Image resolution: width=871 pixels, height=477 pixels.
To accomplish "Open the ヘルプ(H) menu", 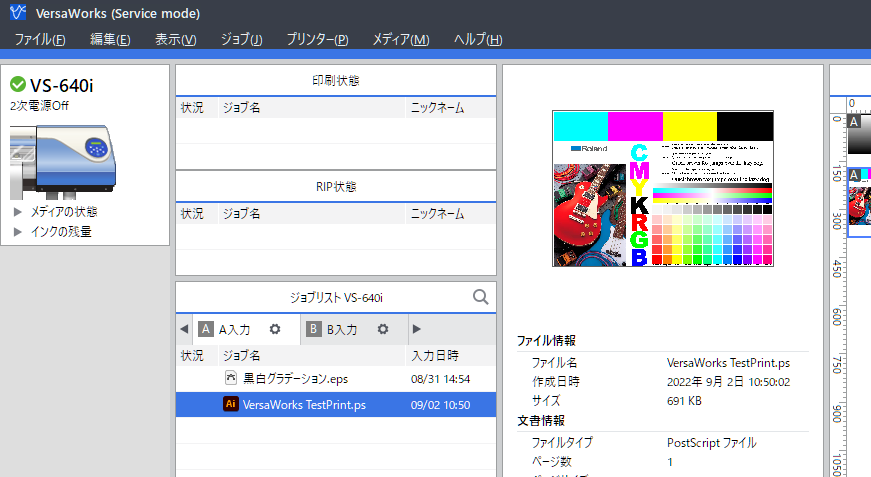I will point(478,39).
